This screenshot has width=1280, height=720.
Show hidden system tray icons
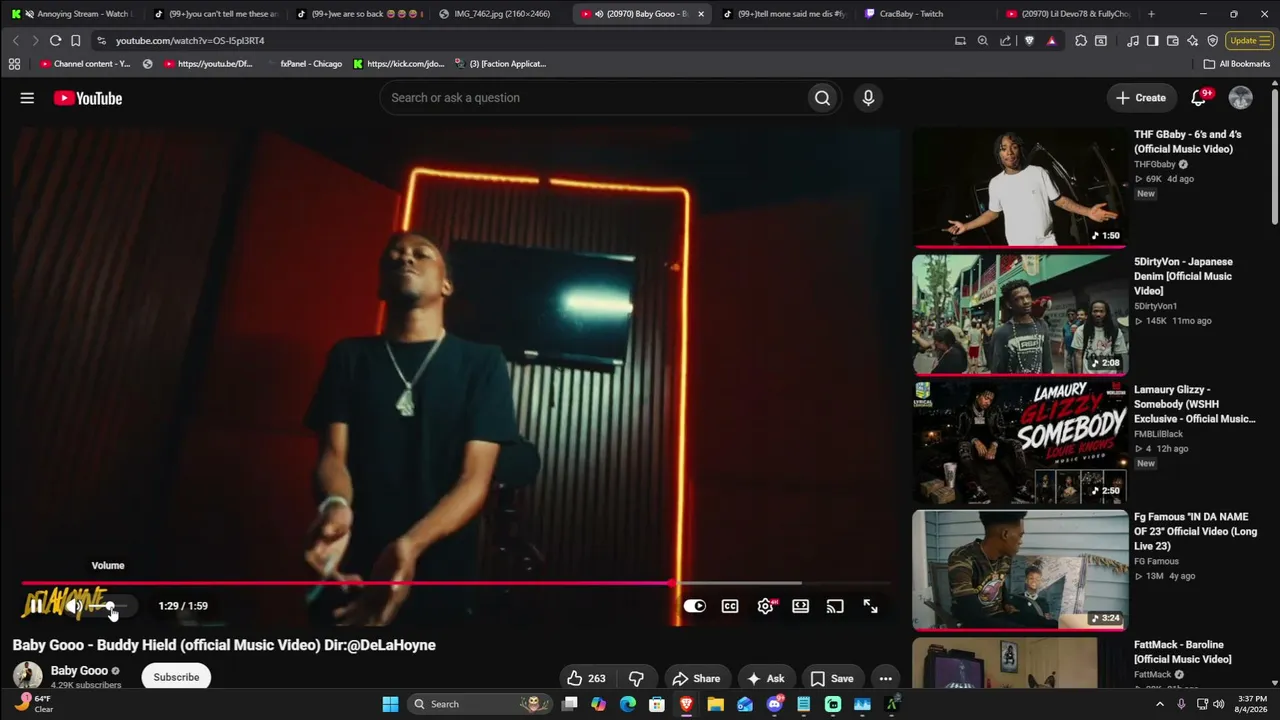pyautogui.click(x=1160, y=704)
